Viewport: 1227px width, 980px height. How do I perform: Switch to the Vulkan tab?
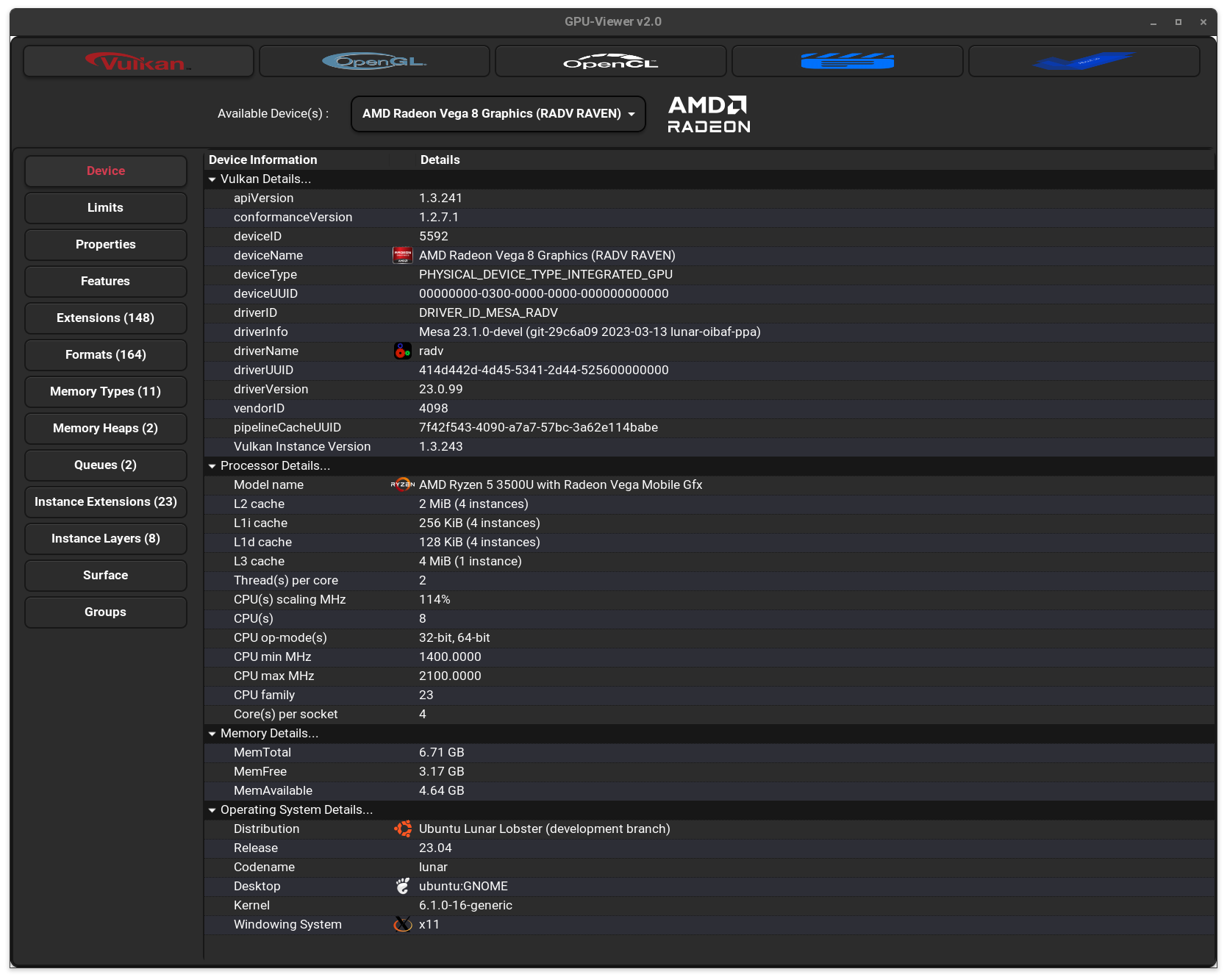138,62
